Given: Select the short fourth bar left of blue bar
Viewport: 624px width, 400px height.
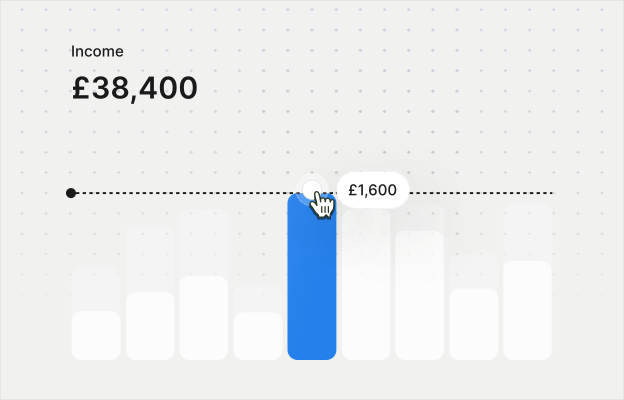Looking at the screenshot, I should click(x=258, y=336).
